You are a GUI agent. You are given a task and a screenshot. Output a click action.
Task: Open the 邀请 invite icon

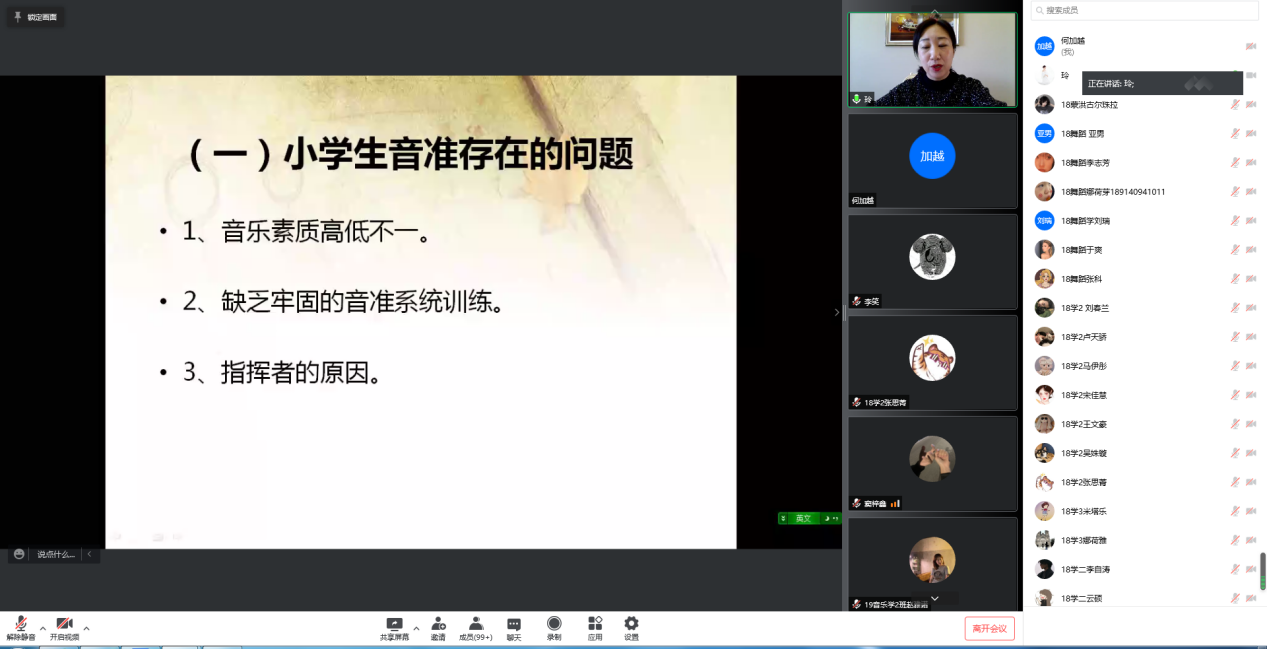point(438,624)
